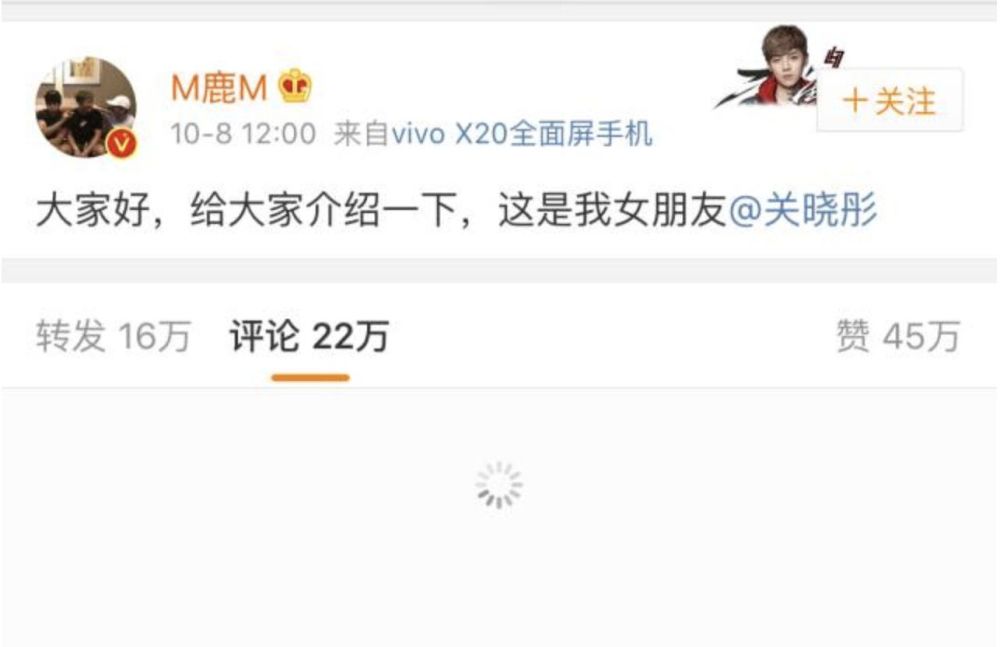Tap the loading spinner in comments
This screenshot has height=647, width=1000.
click(x=499, y=485)
